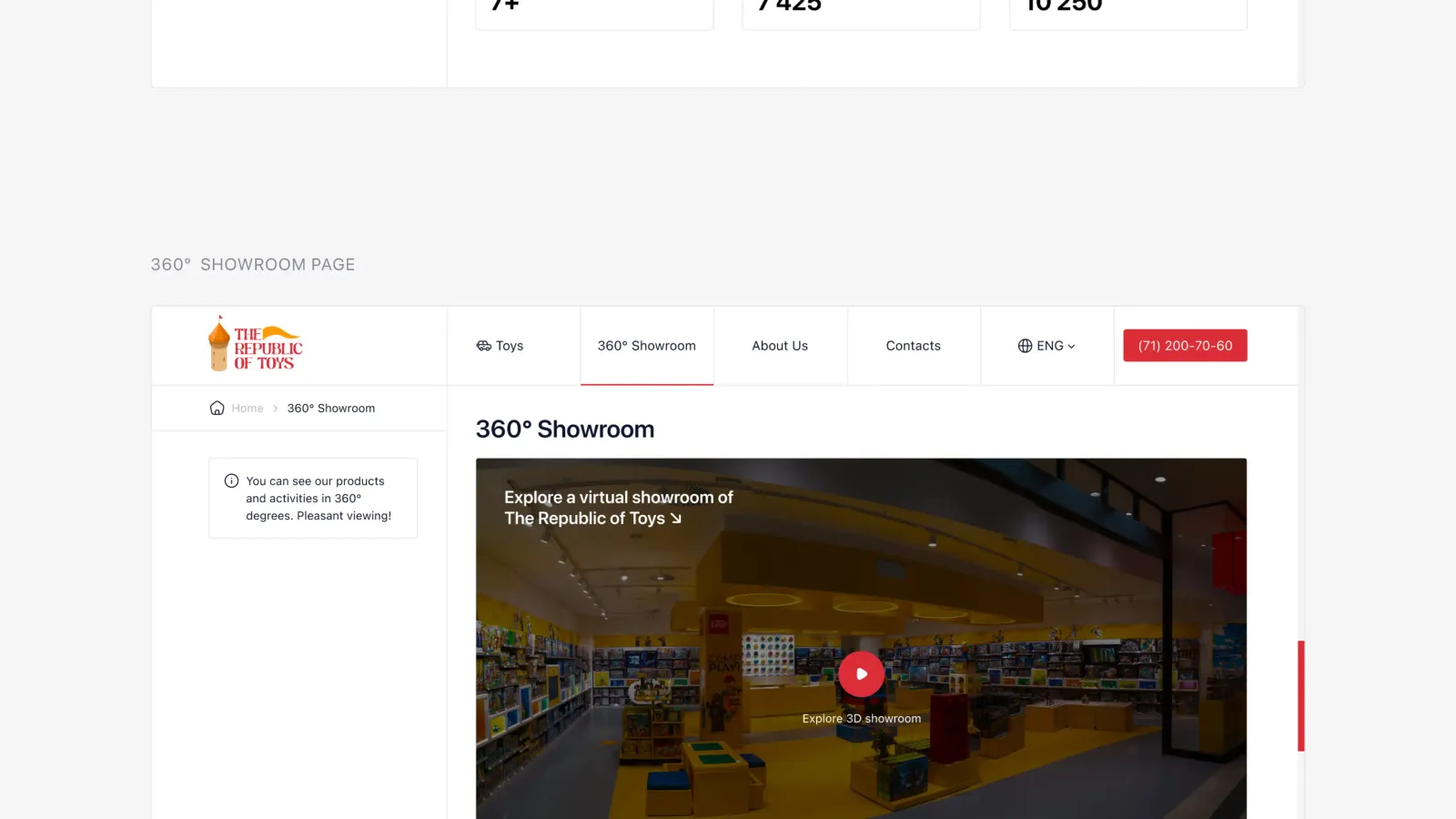Viewport: 1456px width, 819px height.
Task: Click the arrow after Republic of Toys heading
Action: pos(675,519)
